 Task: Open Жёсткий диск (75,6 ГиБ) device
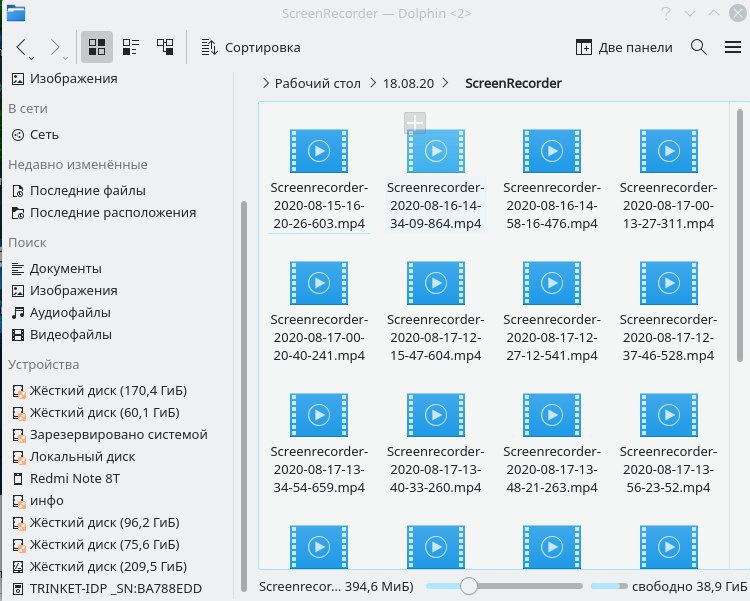point(95,545)
